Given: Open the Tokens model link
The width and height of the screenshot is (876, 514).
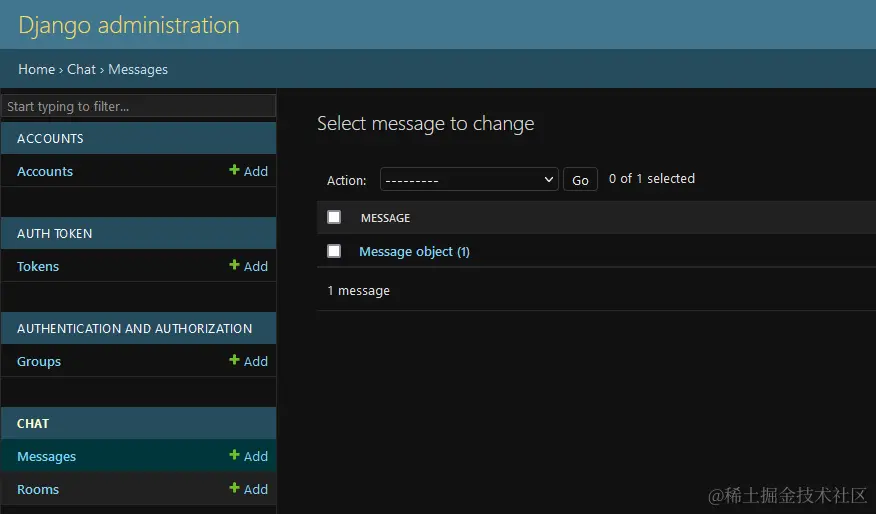Looking at the screenshot, I should click(38, 266).
